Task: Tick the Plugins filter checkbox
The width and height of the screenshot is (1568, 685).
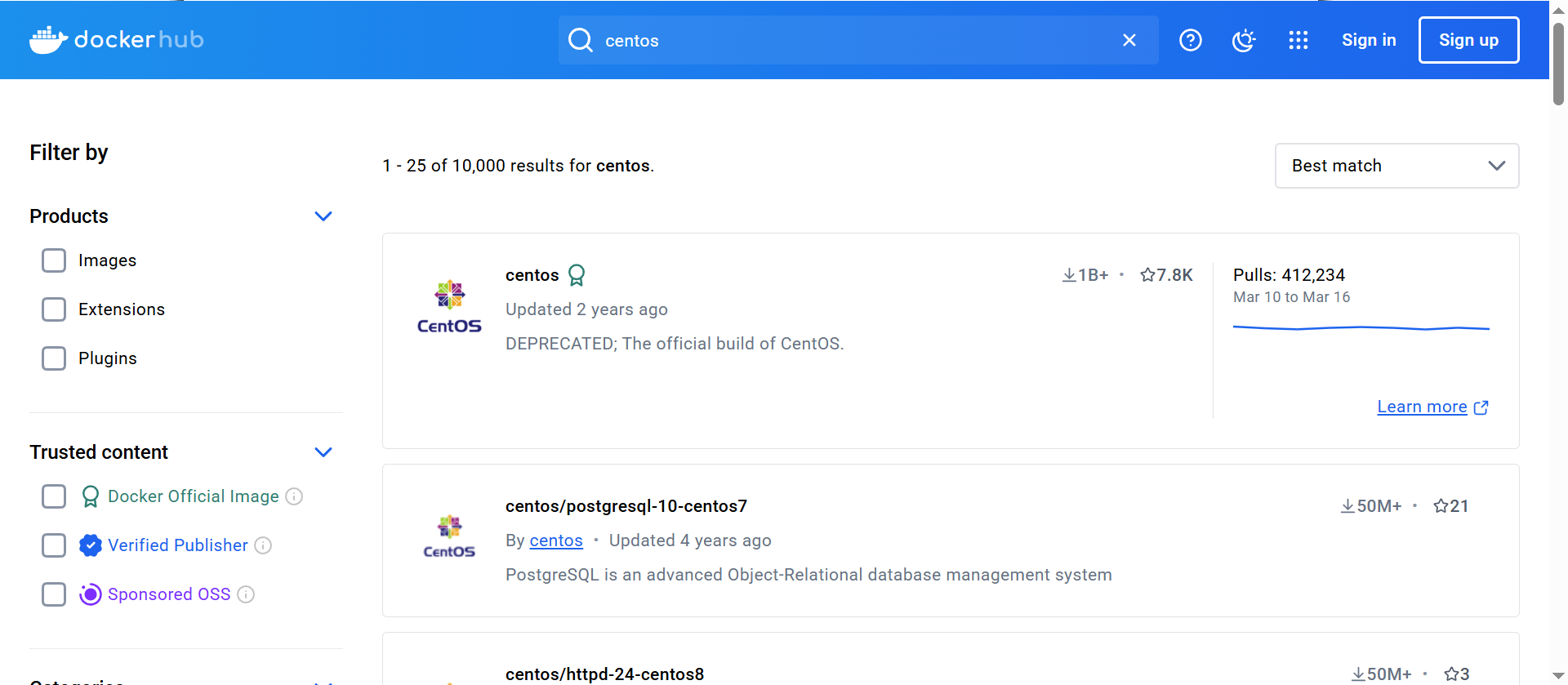Action: 54,358
